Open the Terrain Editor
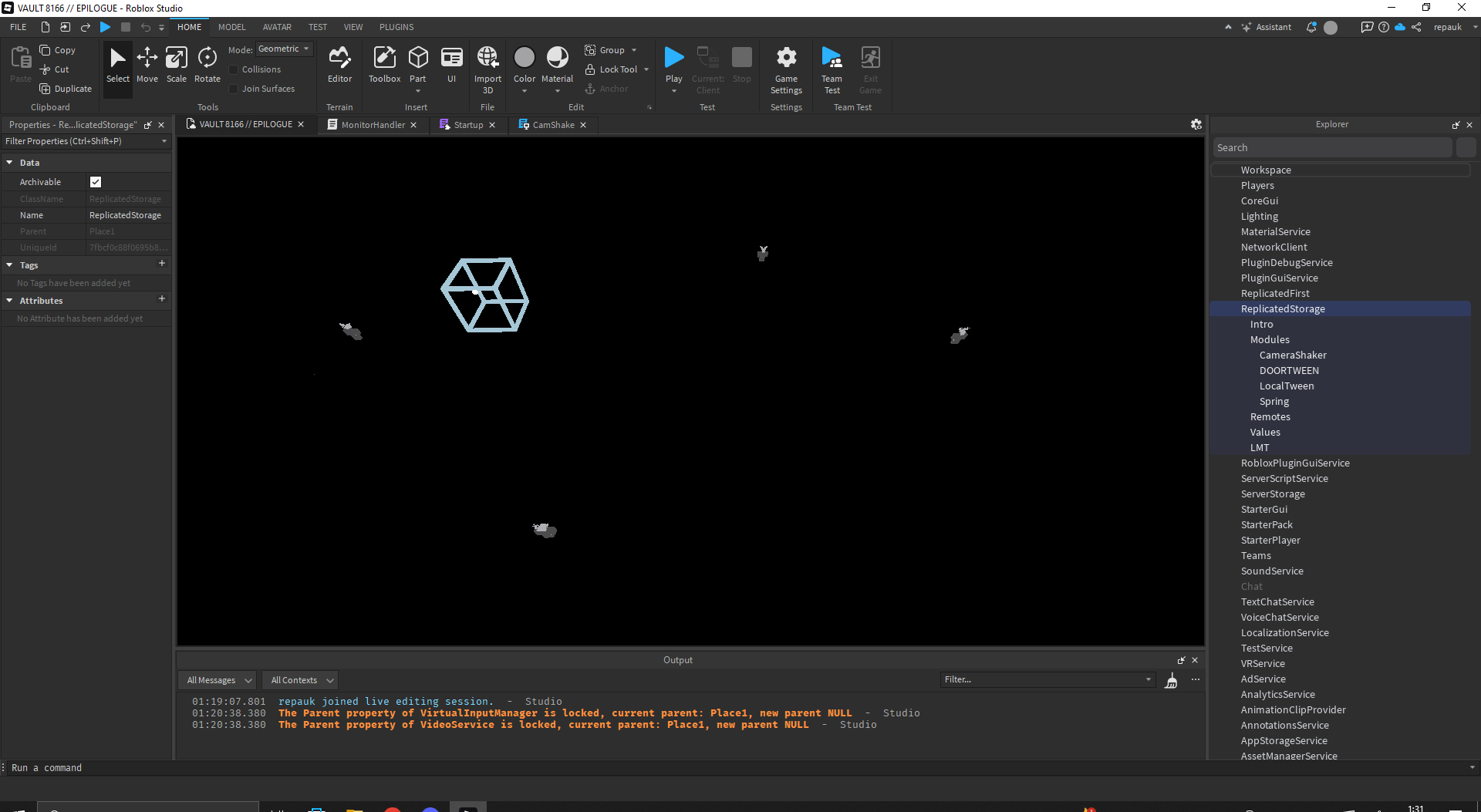 click(x=339, y=65)
